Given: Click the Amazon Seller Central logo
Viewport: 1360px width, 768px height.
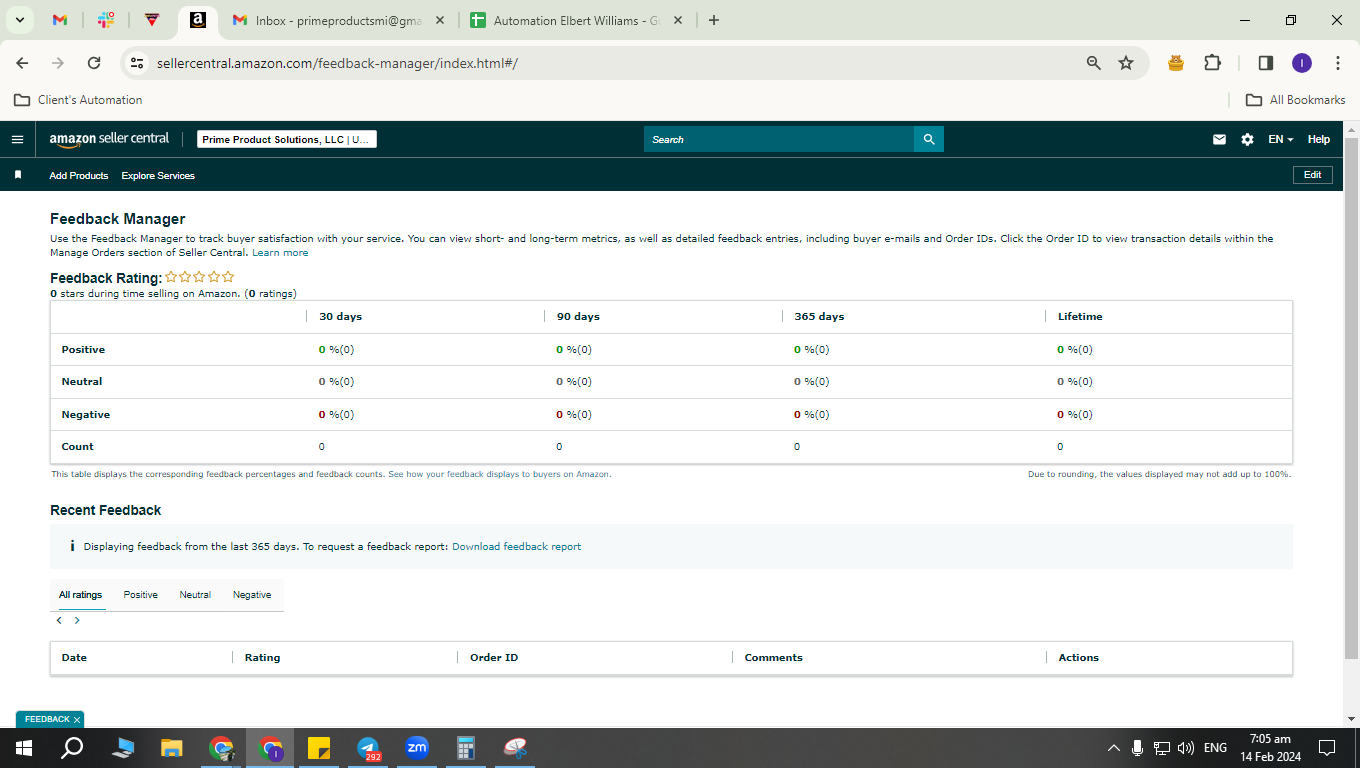Looking at the screenshot, I should tap(109, 139).
